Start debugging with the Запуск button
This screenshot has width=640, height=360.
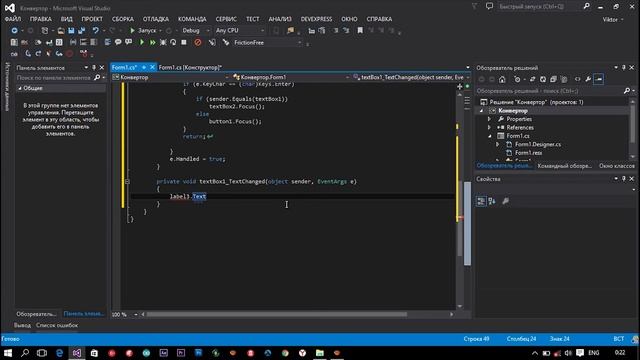click(x=143, y=30)
